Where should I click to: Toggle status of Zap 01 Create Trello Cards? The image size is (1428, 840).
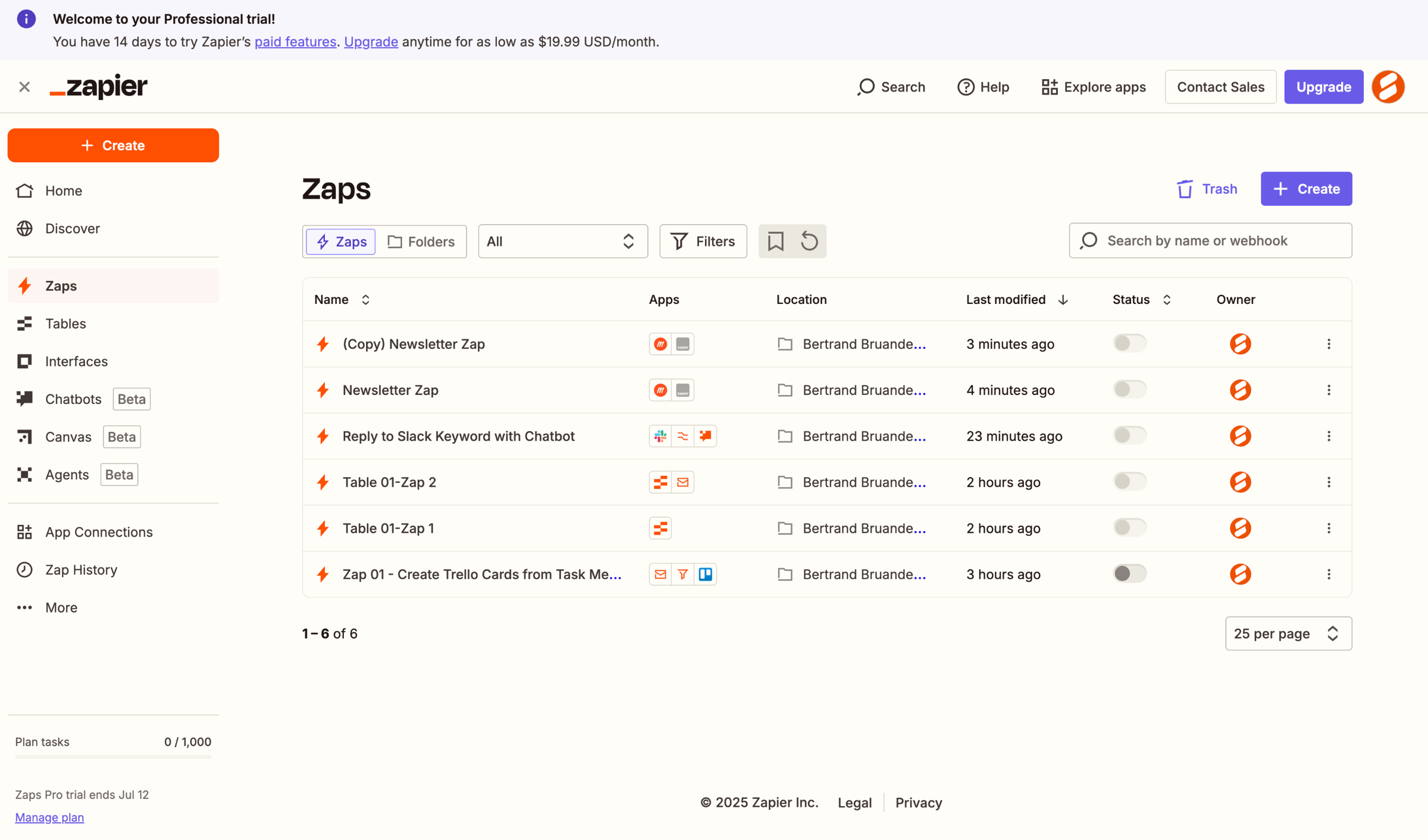coord(1129,573)
